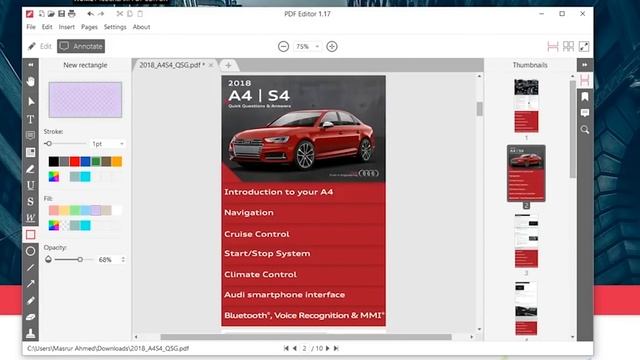640x360 pixels.
Task: Pick the red stroke color swatch
Action: (x=75, y=161)
